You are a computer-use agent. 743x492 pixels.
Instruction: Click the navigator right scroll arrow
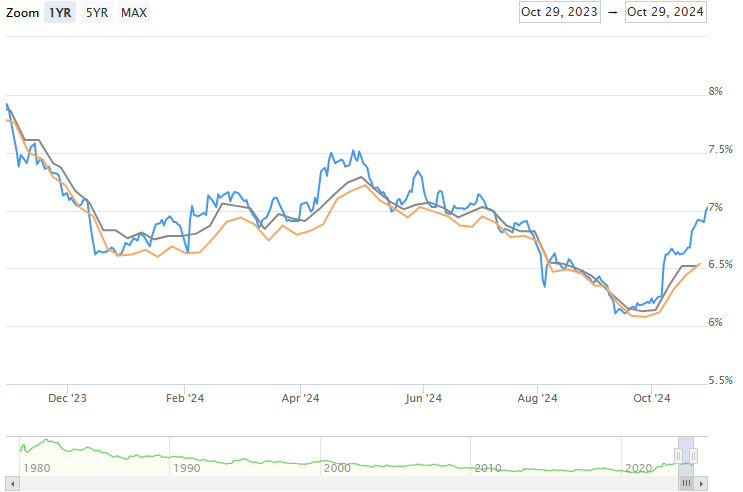[701, 484]
